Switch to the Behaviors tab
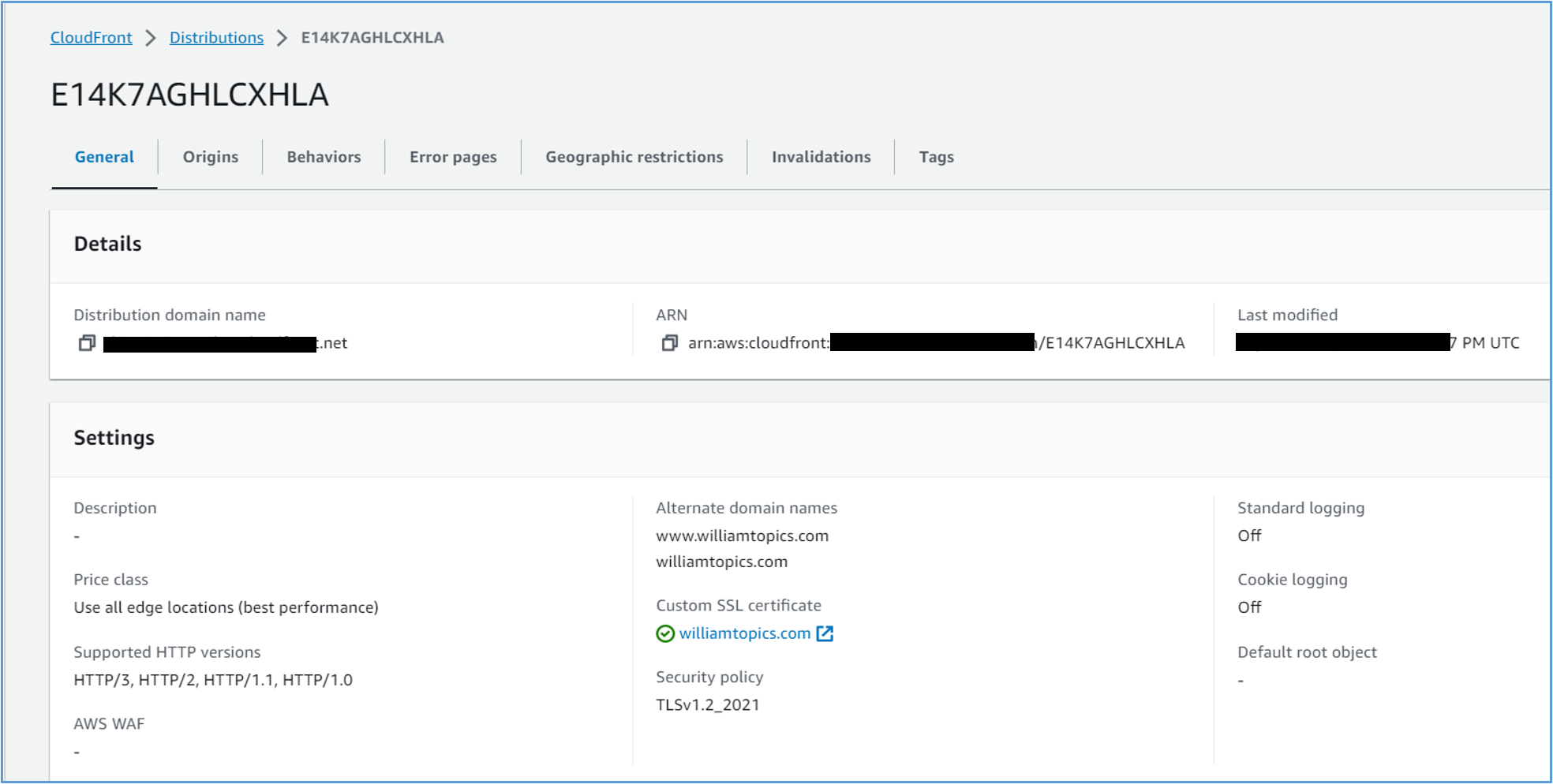The image size is (1553, 784). click(x=324, y=156)
